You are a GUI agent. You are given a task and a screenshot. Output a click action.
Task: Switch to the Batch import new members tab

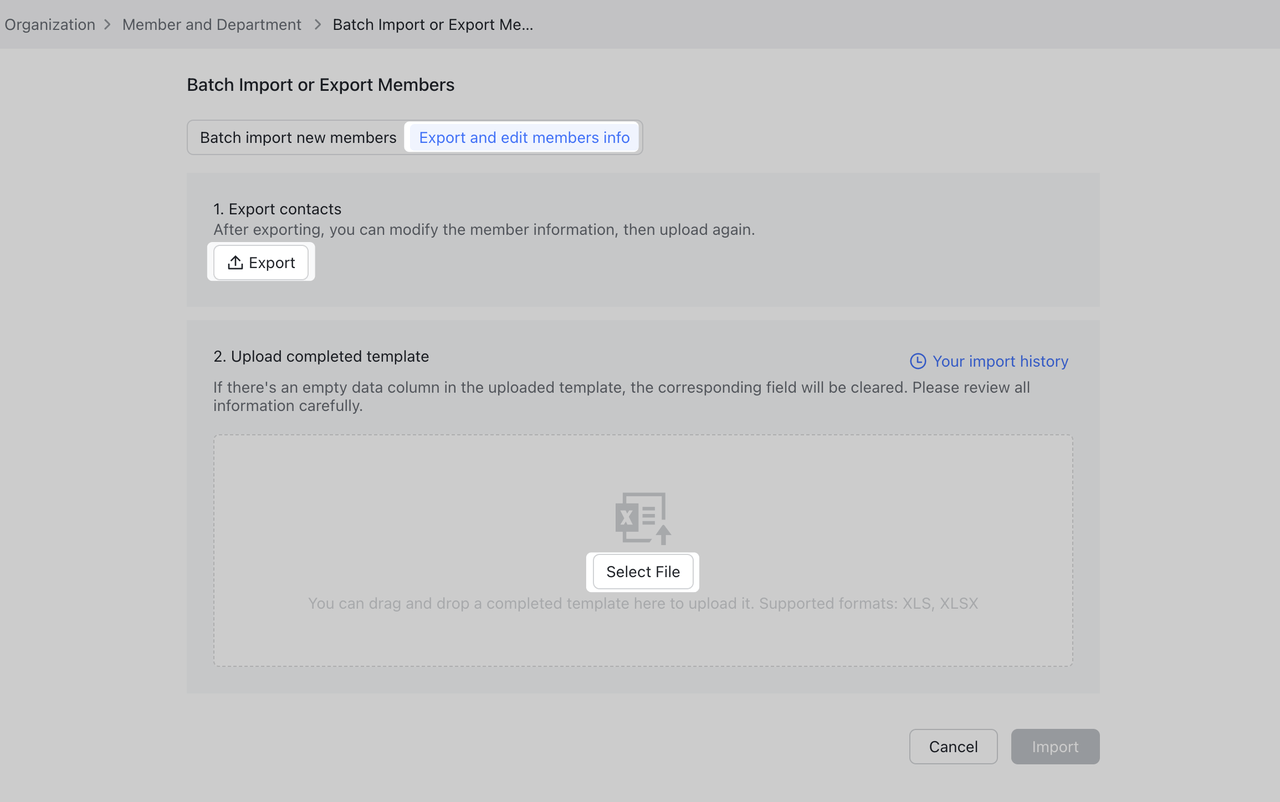tap(296, 137)
